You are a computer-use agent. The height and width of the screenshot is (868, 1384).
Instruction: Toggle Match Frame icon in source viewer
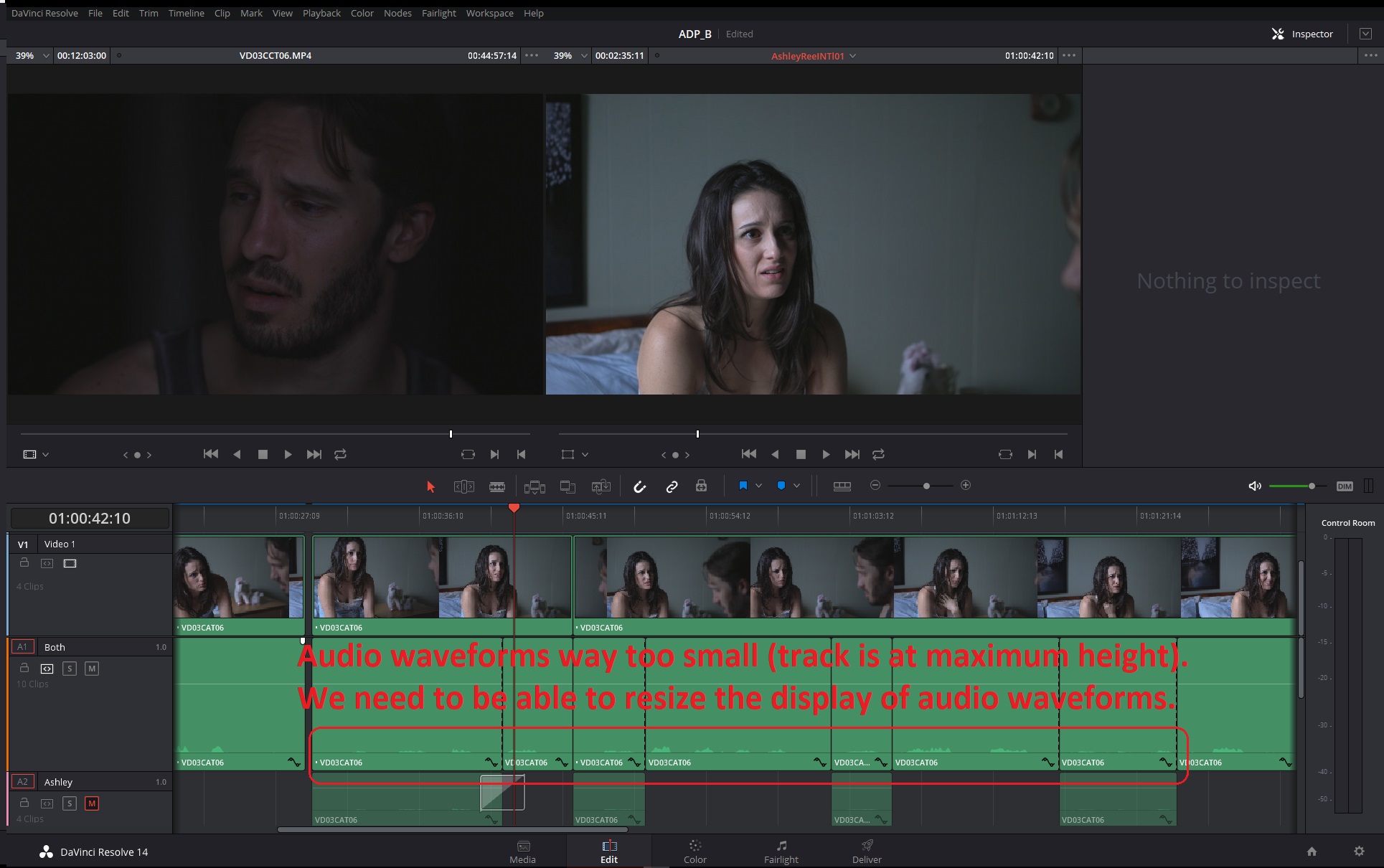(468, 454)
